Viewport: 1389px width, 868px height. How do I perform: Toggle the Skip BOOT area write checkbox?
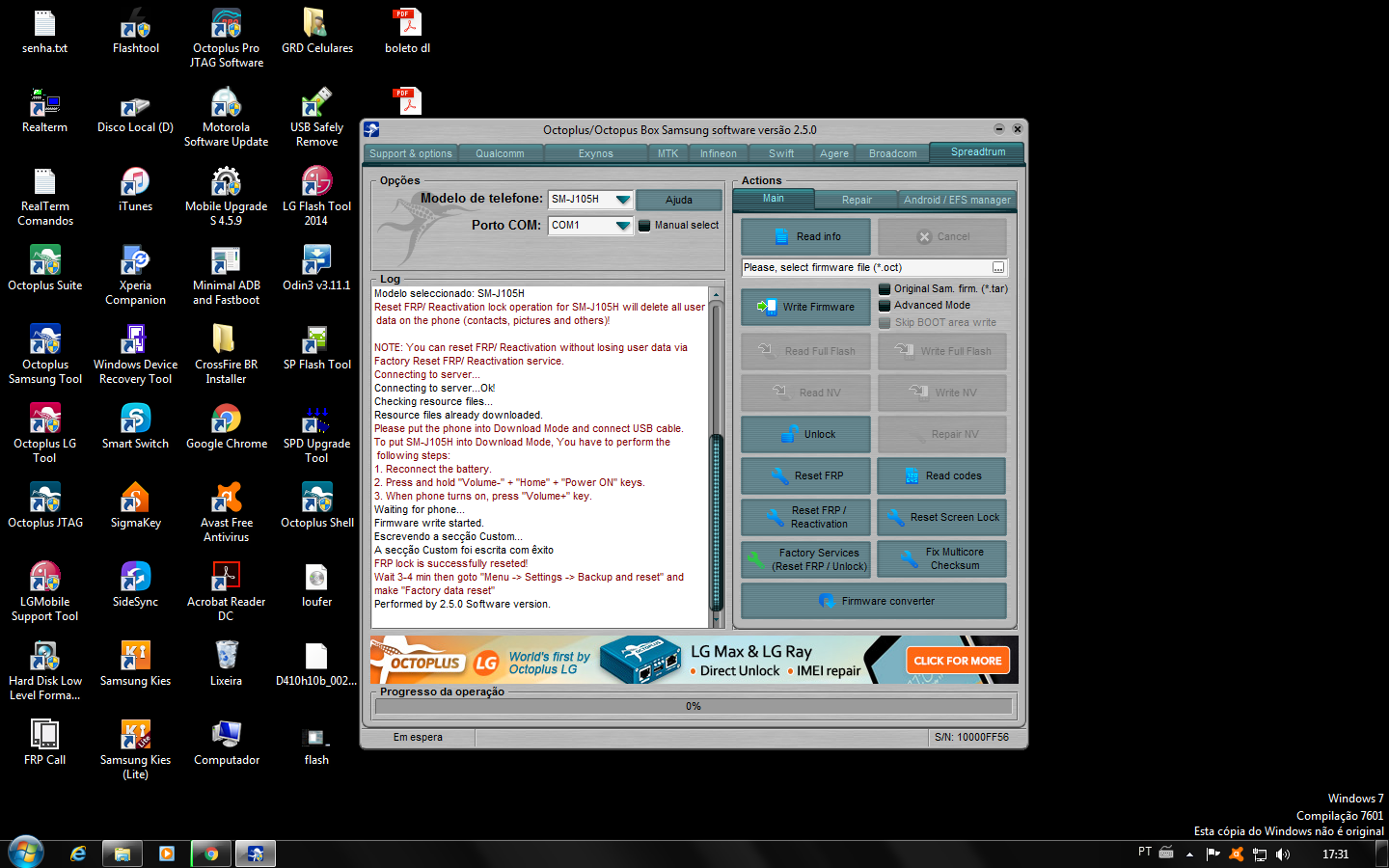(885, 323)
